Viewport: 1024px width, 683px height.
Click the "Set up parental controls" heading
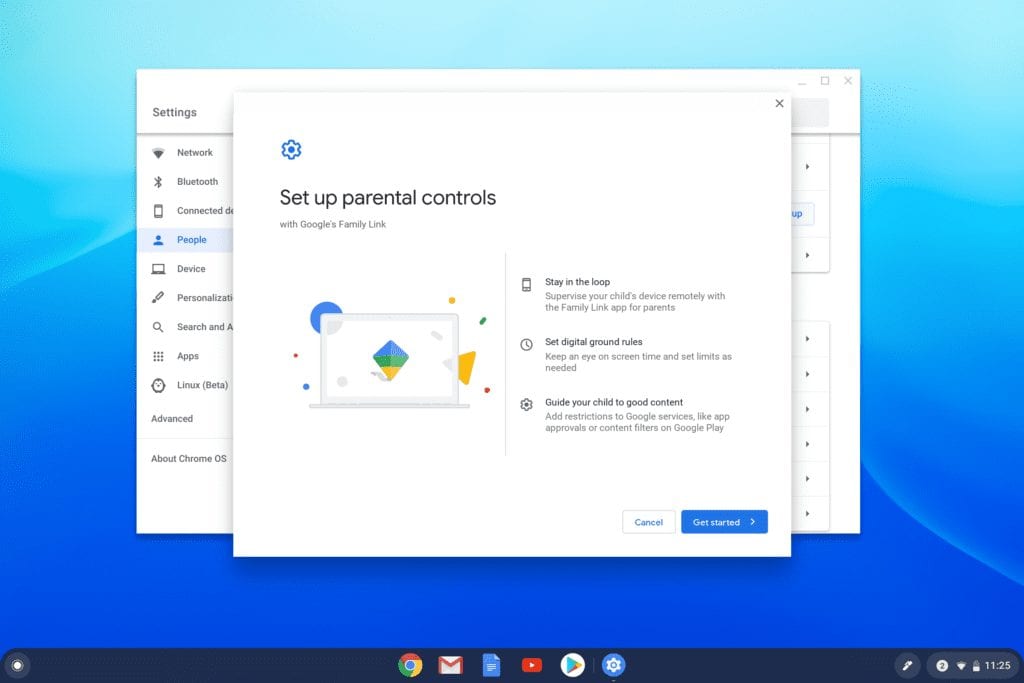(x=388, y=197)
